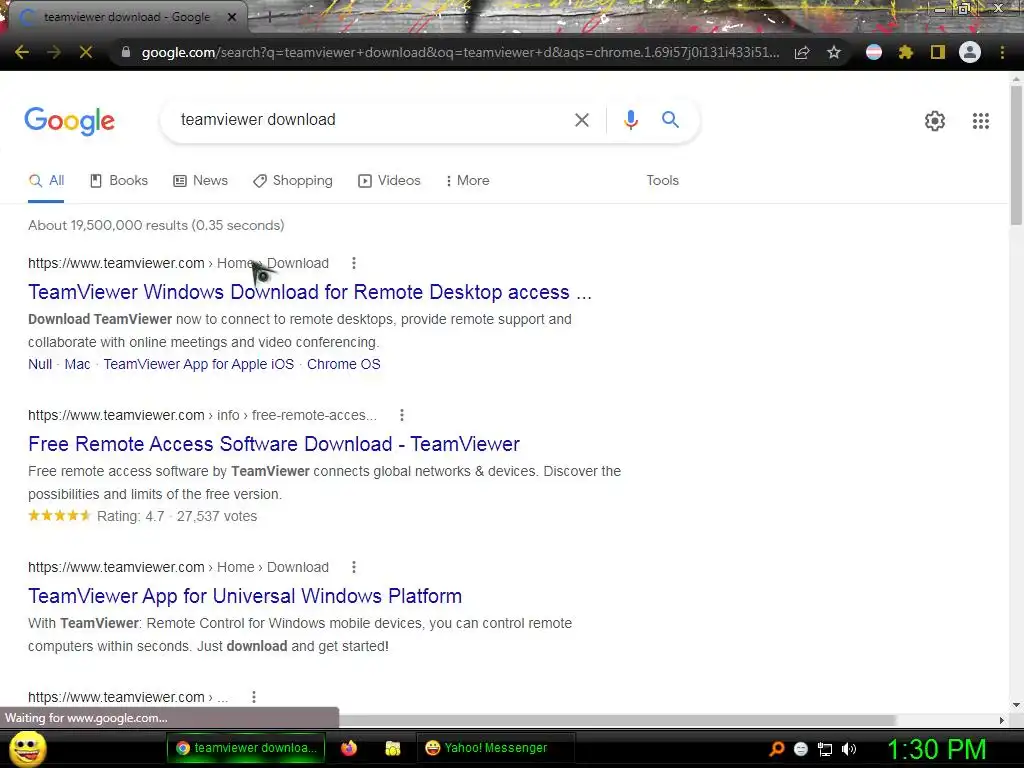The image size is (1024, 768).
Task: Follow the Mac sitelink
Action: [77, 364]
